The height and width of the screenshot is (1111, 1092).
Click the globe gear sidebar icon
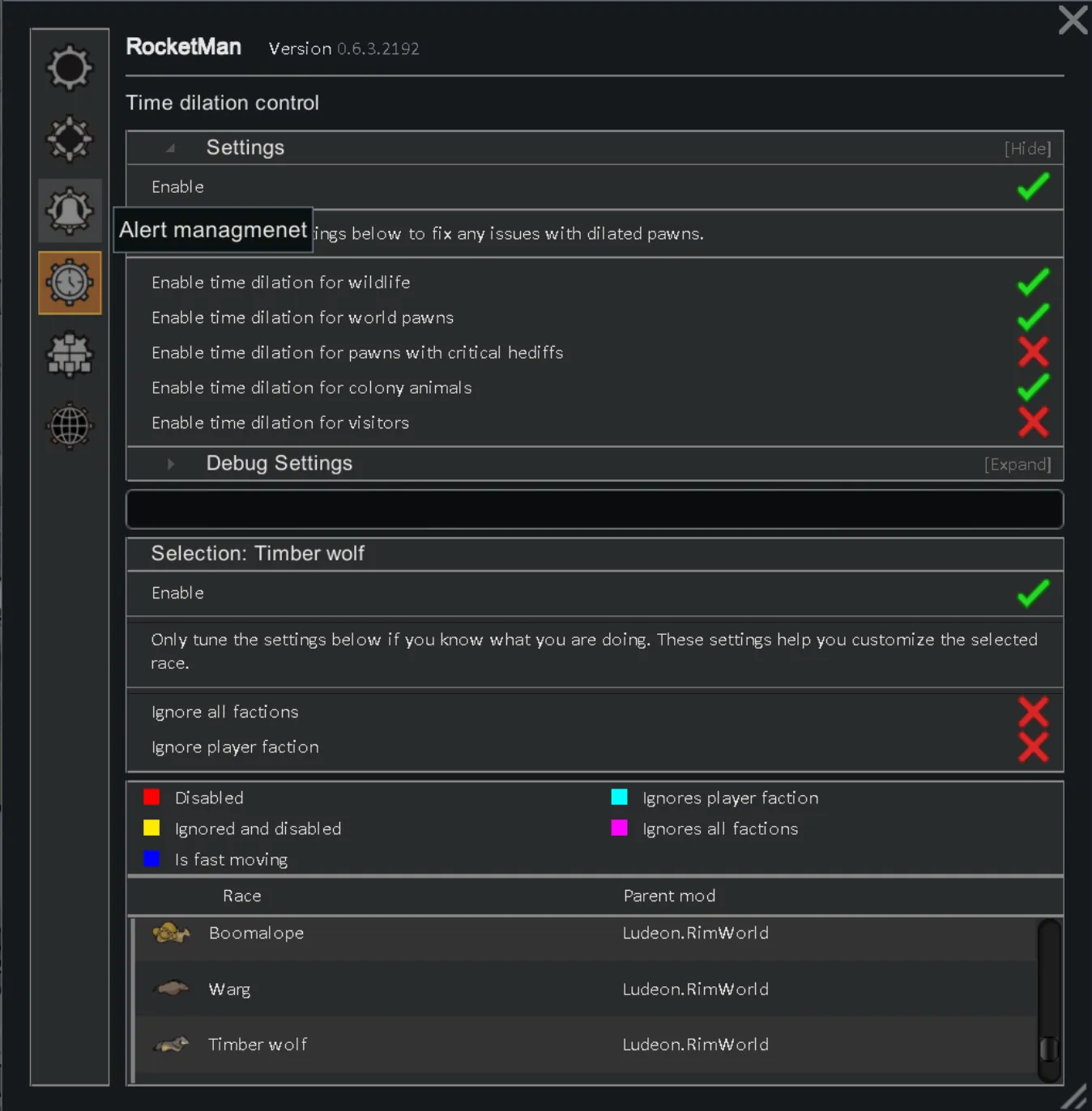(70, 425)
